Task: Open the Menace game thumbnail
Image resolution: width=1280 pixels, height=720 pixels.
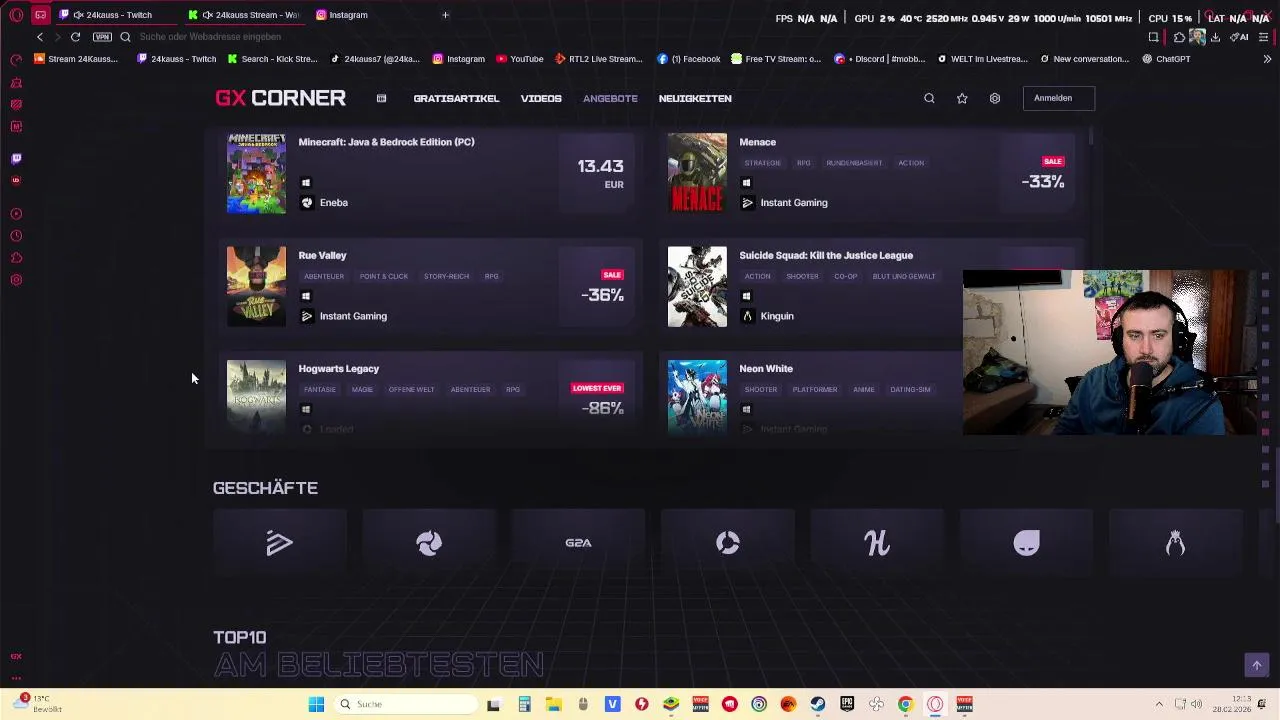Action: click(x=697, y=173)
